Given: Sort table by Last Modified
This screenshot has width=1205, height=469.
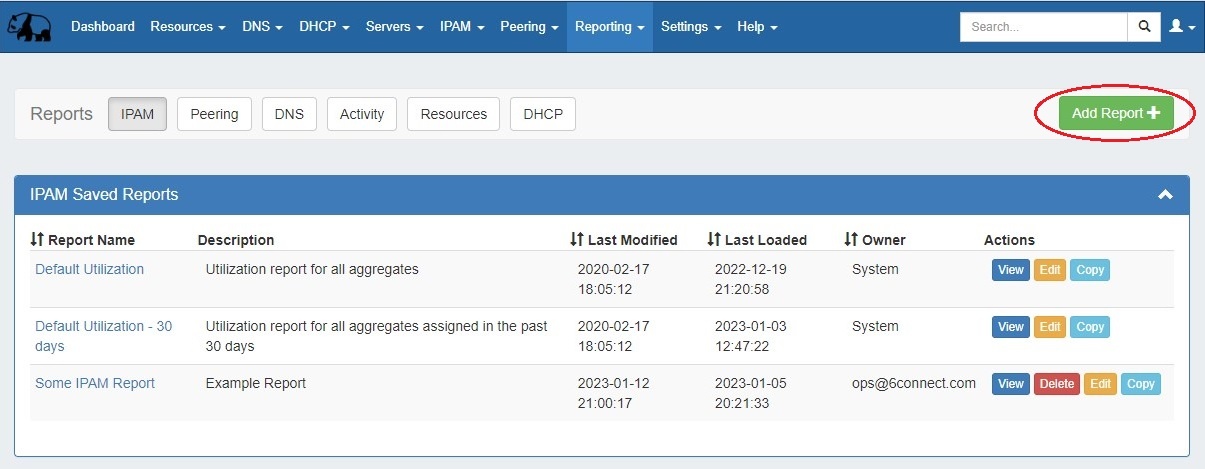Looking at the screenshot, I should pyautogui.click(x=624, y=240).
